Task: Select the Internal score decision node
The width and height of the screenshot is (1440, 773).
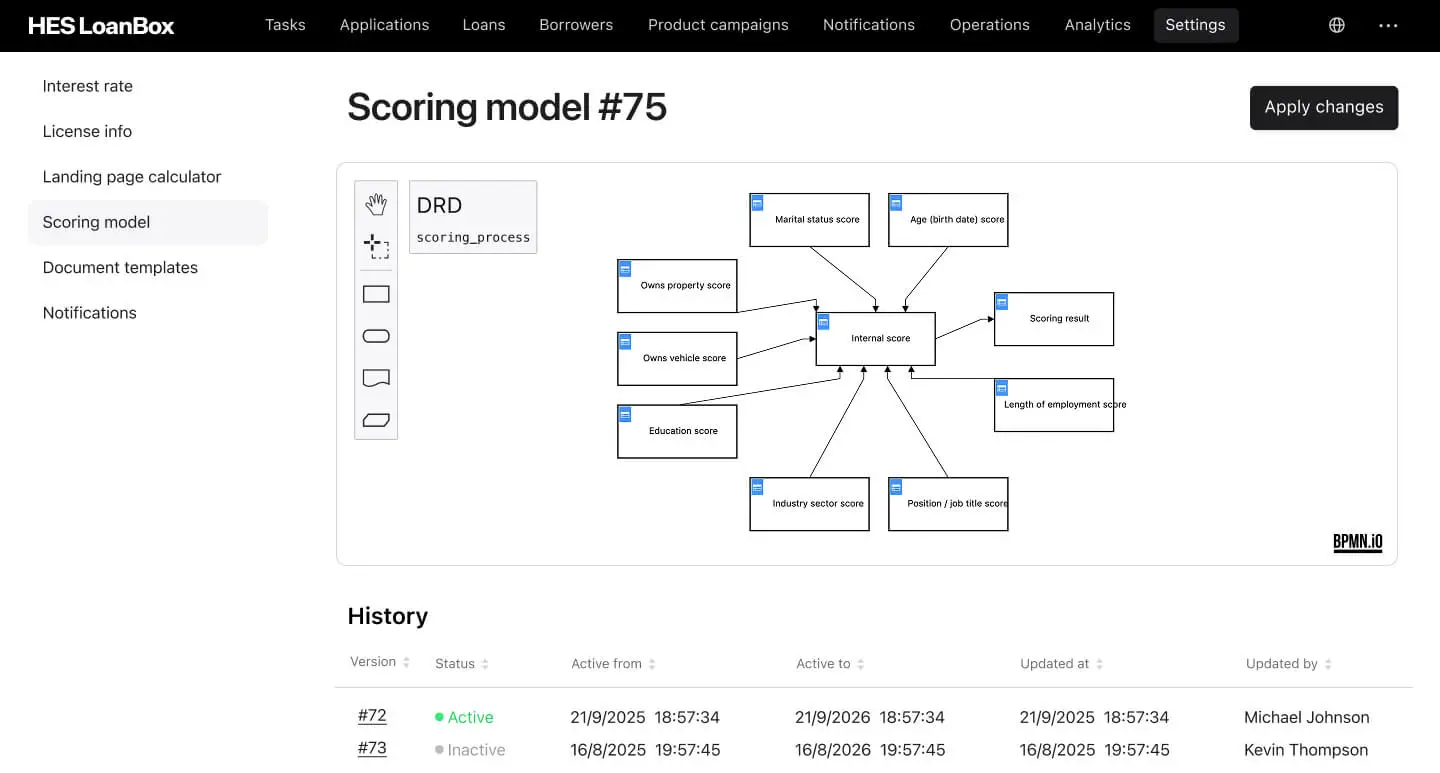Action: point(876,339)
